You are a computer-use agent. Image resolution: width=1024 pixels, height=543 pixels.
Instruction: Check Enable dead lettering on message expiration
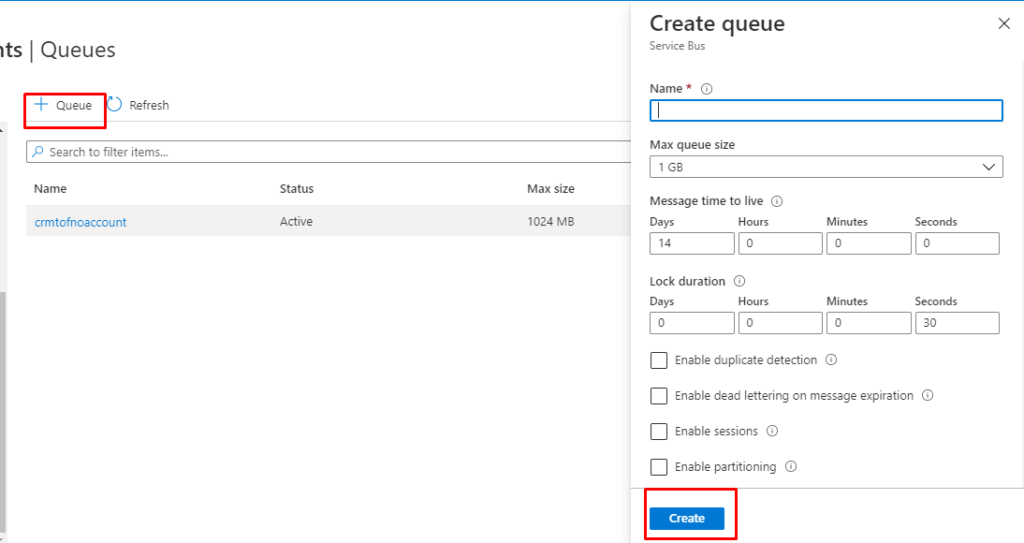[x=659, y=396]
